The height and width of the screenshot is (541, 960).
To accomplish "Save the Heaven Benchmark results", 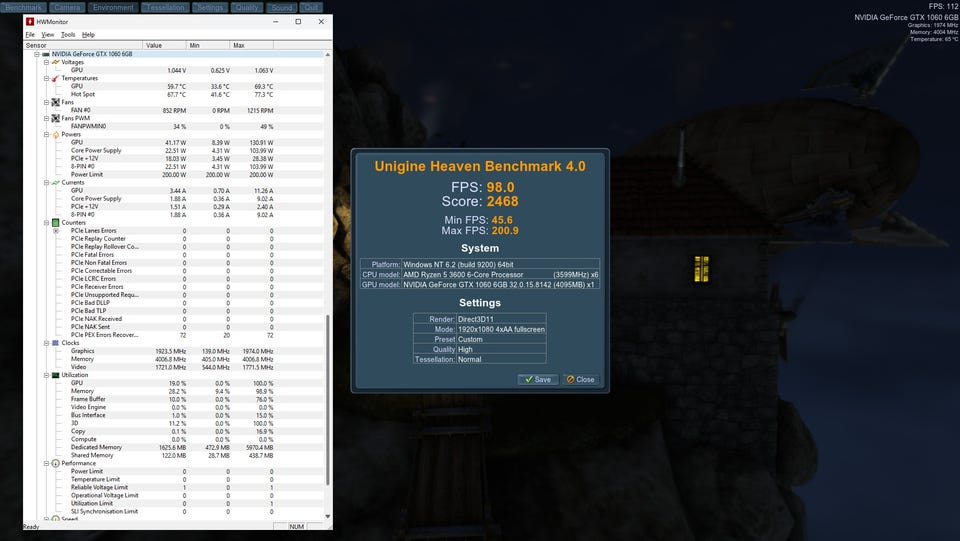I will click(x=538, y=379).
